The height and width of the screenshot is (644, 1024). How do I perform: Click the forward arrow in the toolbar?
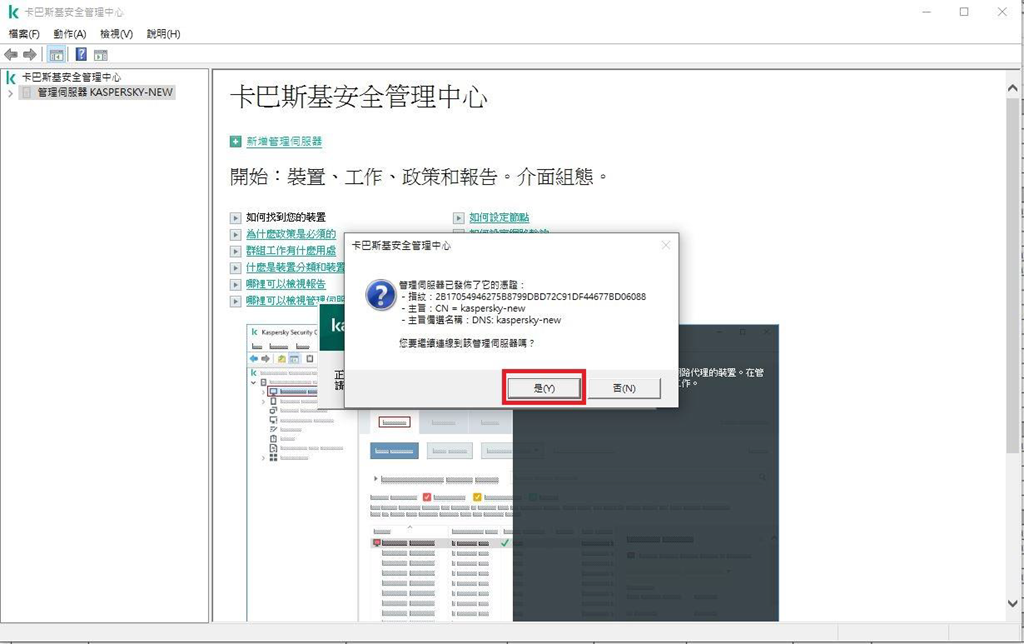(30, 54)
